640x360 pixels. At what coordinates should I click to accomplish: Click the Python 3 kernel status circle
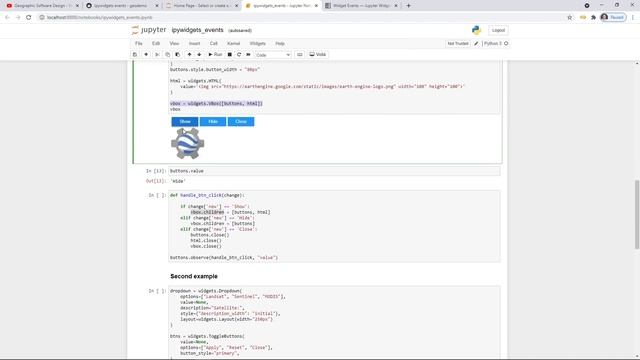click(506, 43)
